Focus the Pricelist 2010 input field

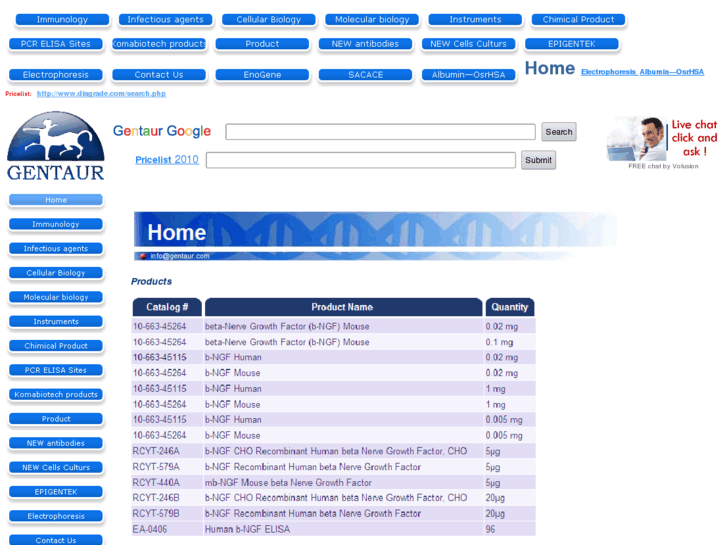tap(361, 160)
